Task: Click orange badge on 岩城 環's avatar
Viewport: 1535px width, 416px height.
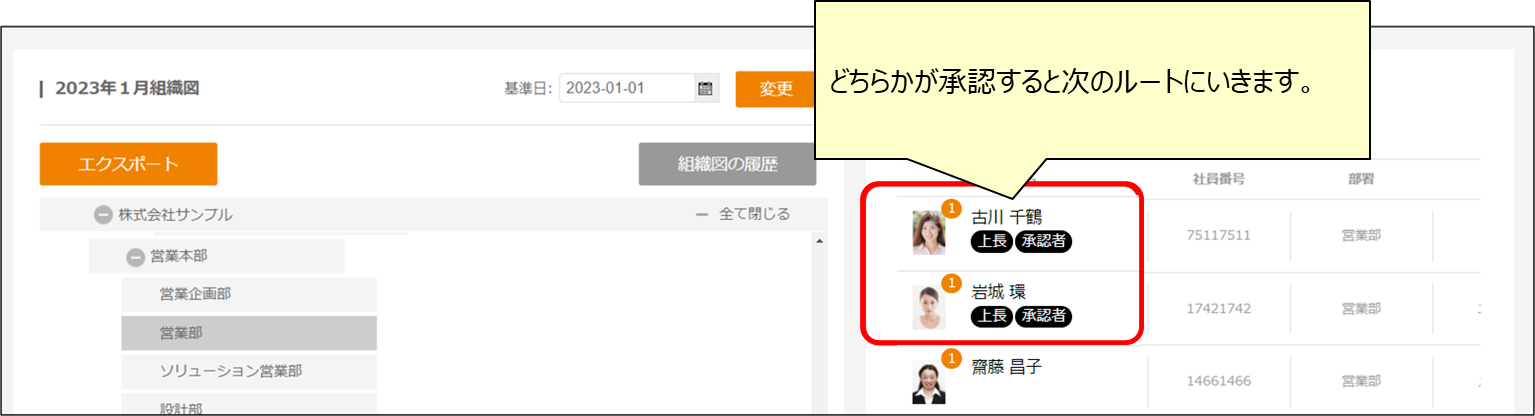Action: pos(951,283)
